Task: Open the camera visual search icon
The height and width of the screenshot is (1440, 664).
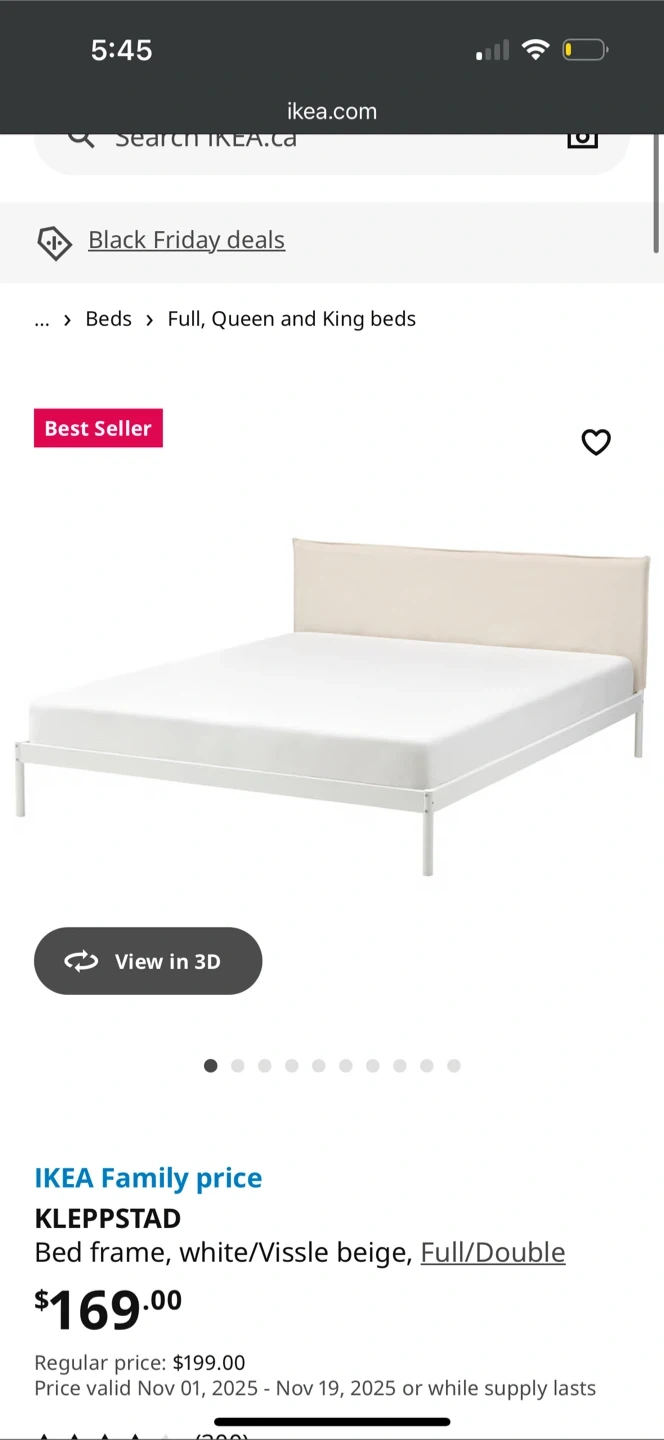Action: tap(583, 140)
